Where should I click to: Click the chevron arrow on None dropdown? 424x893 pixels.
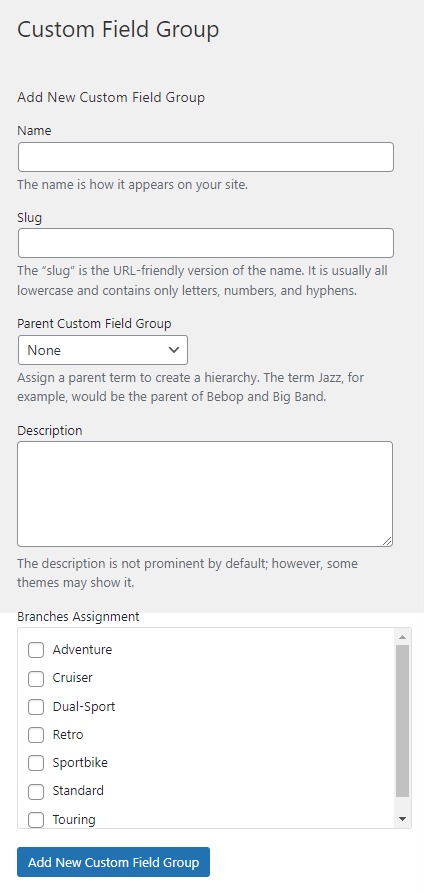174,350
